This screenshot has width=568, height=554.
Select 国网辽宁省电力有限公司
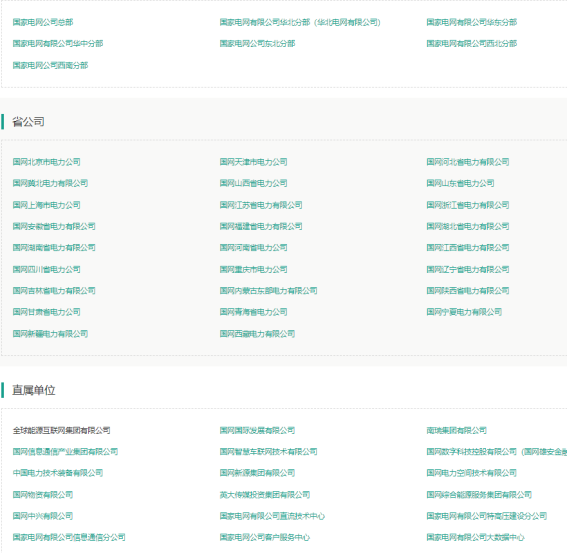tap(468, 269)
